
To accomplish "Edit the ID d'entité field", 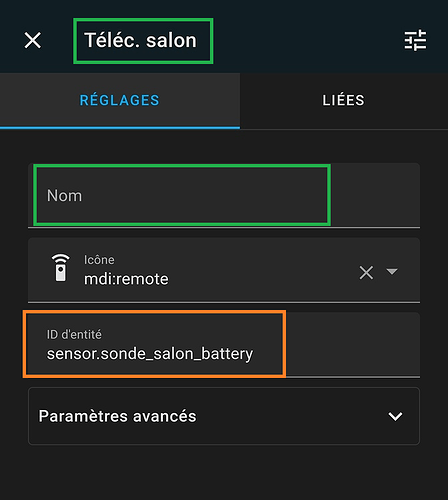I will pyautogui.click(x=224, y=345).
